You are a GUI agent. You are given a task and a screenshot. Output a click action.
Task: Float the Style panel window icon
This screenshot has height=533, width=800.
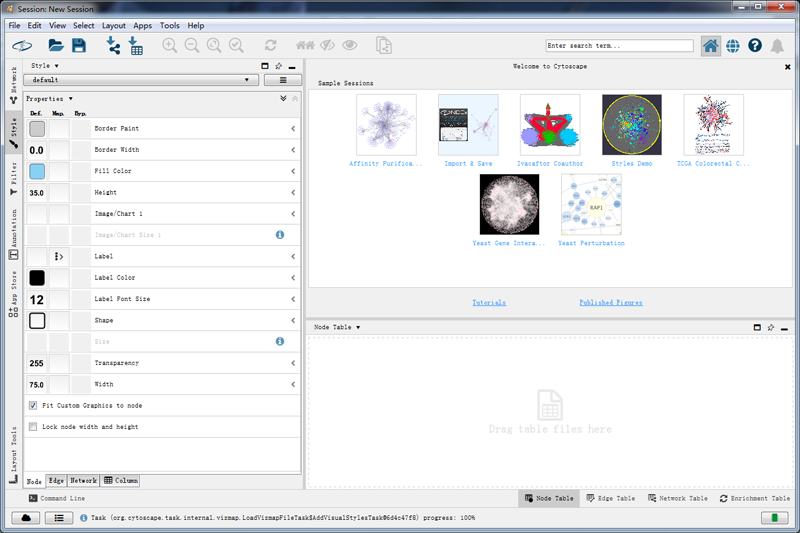[265, 66]
